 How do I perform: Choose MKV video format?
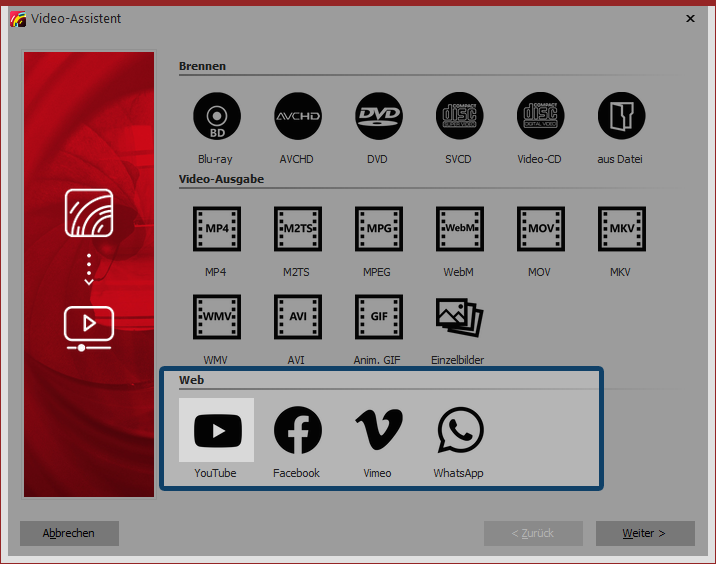pyautogui.click(x=621, y=231)
